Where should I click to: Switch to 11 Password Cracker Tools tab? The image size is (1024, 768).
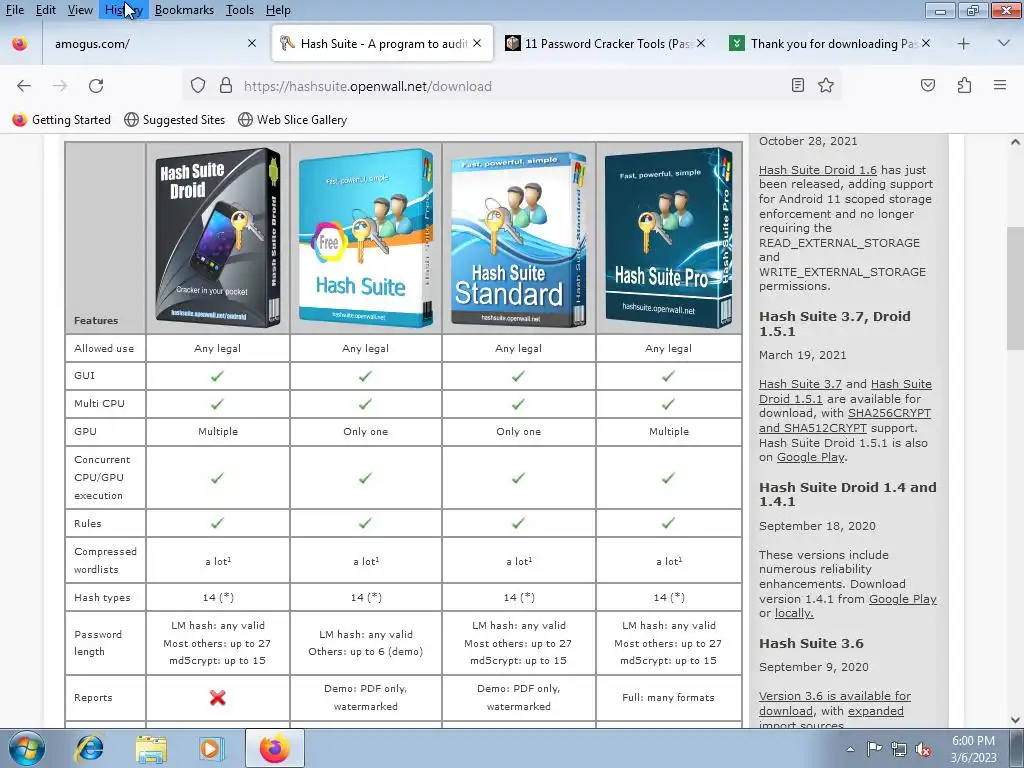pos(606,44)
